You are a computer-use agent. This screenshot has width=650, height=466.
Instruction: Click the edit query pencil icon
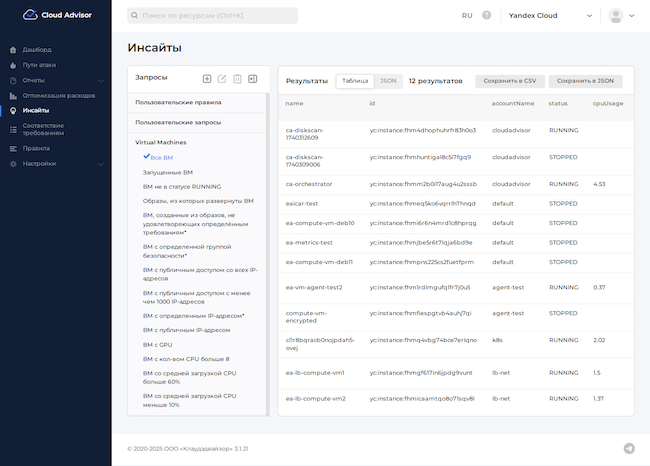(222, 78)
